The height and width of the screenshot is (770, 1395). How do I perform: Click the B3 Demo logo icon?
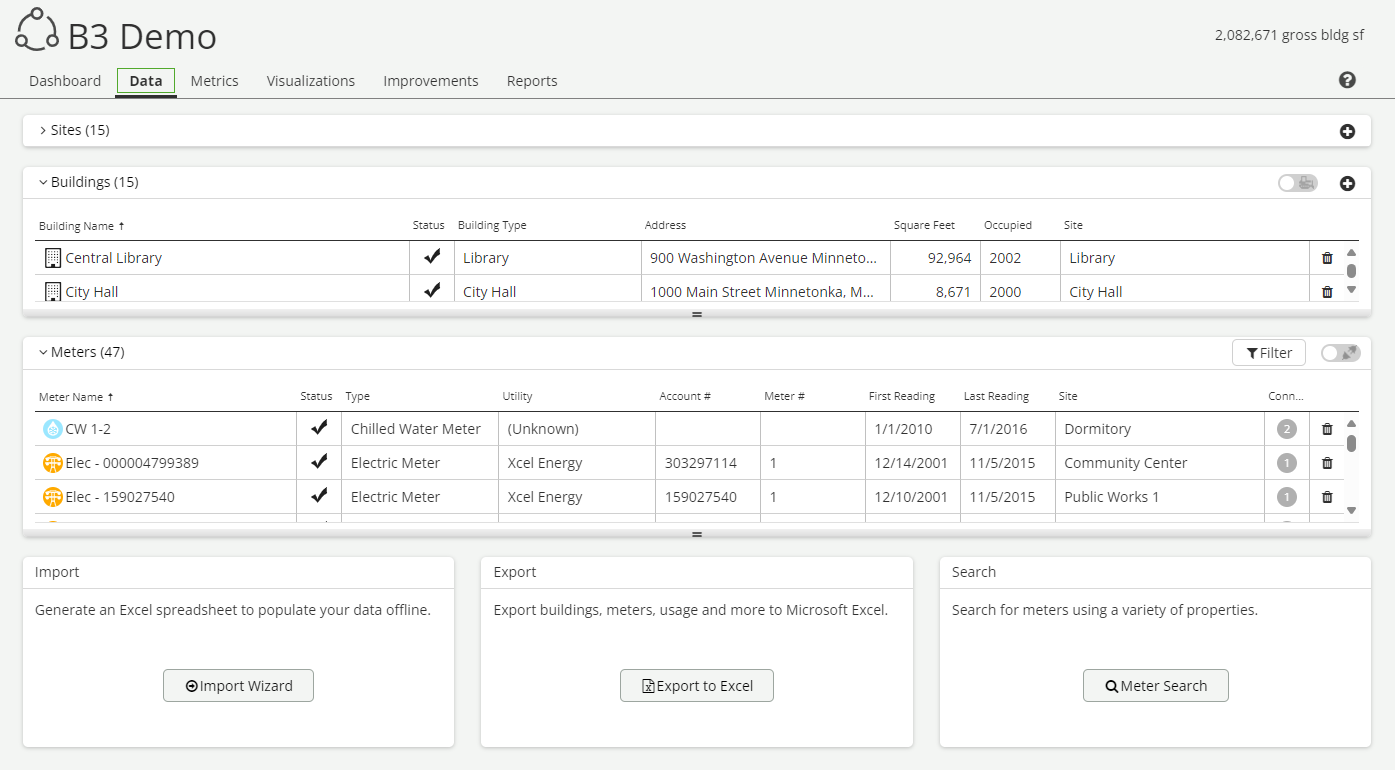[37, 30]
